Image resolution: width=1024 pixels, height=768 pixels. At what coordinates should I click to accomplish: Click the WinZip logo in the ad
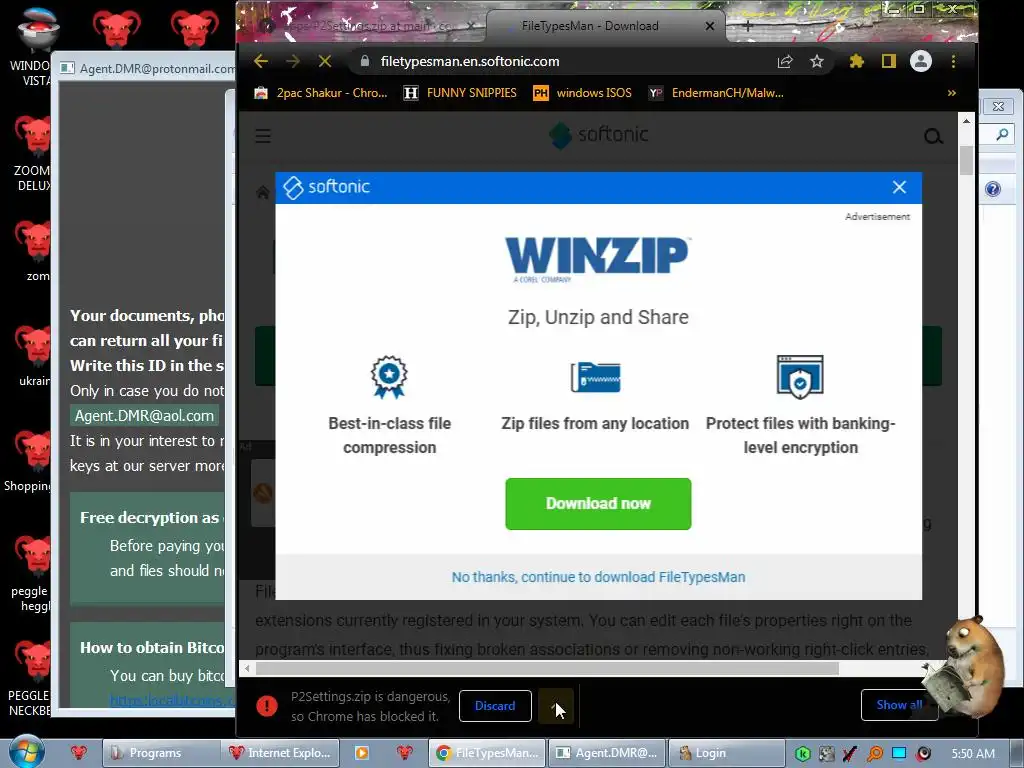tap(598, 259)
